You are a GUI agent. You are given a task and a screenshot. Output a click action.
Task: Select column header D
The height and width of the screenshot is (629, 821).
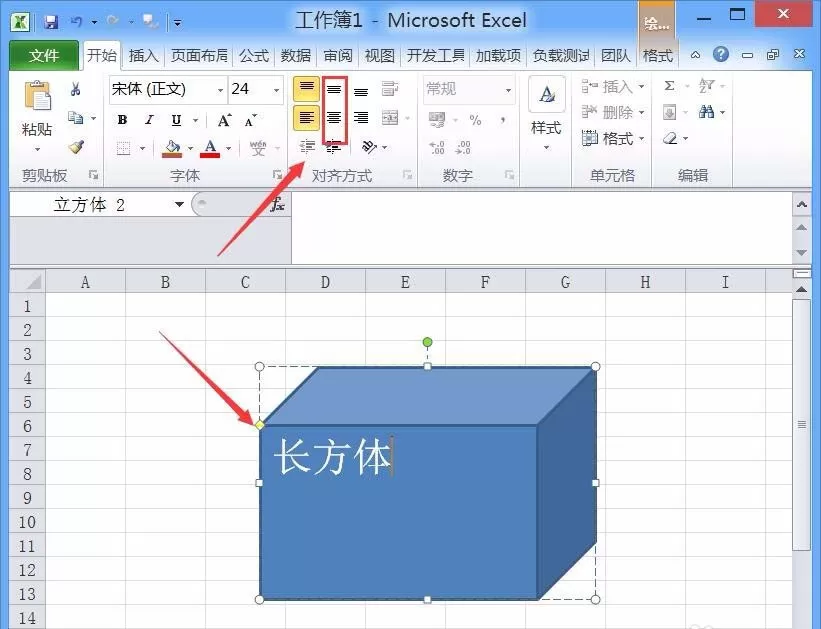[325, 282]
